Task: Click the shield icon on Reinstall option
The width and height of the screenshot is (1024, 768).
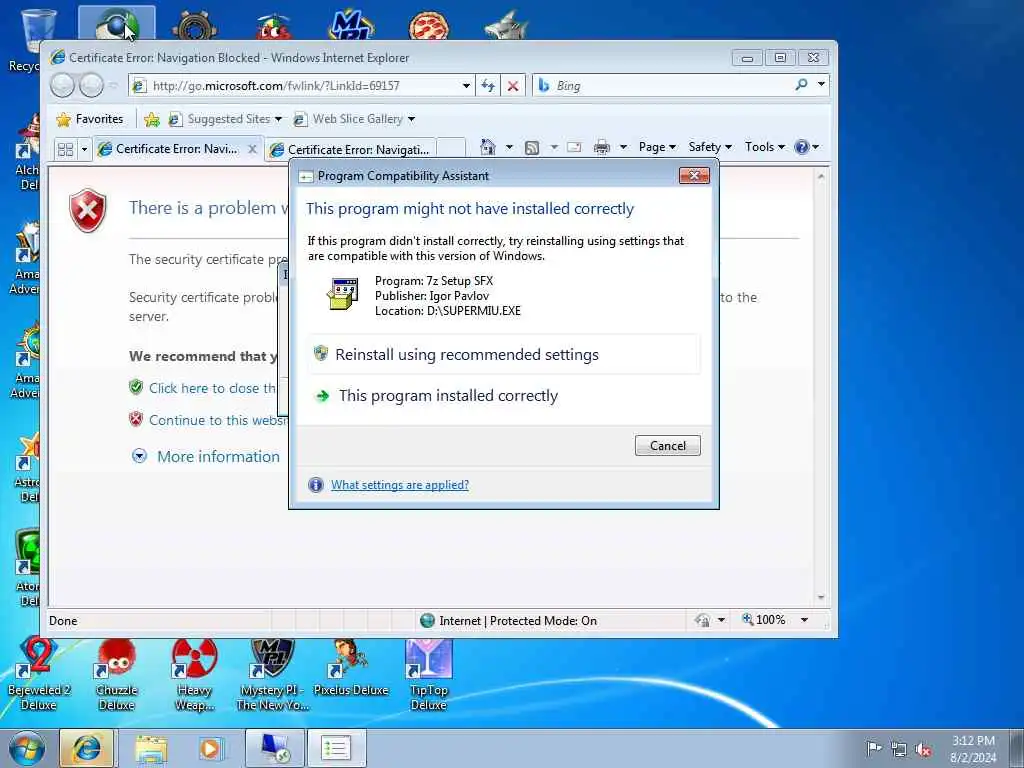Action: coord(321,354)
